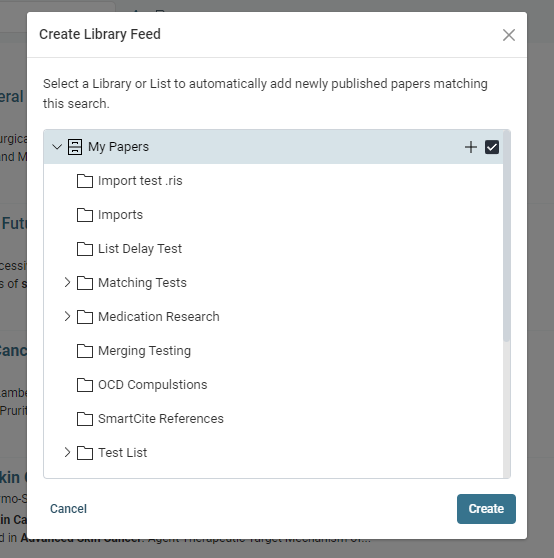Uncheck the My Papers checkbox

click(x=492, y=147)
